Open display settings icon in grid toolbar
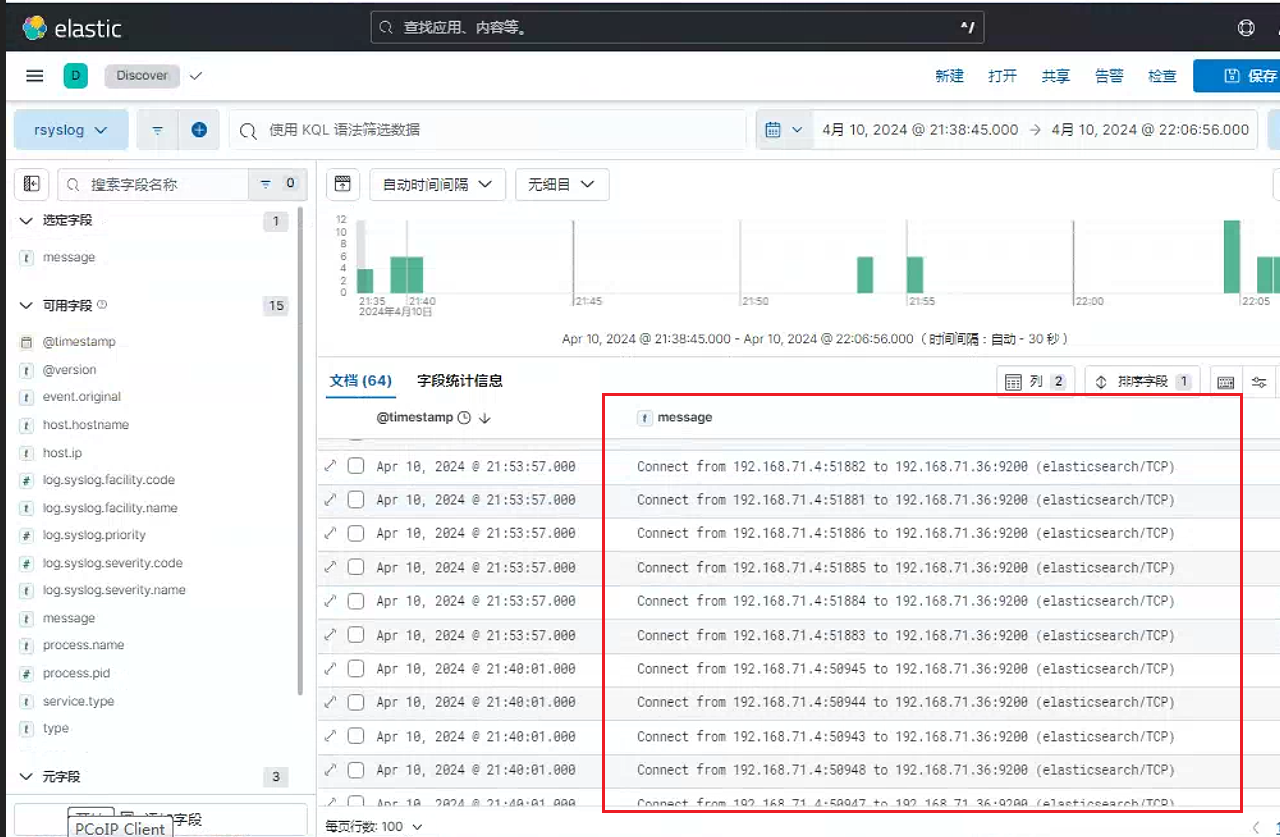The width and height of the screenshot is (1280, 837). 1259,382
